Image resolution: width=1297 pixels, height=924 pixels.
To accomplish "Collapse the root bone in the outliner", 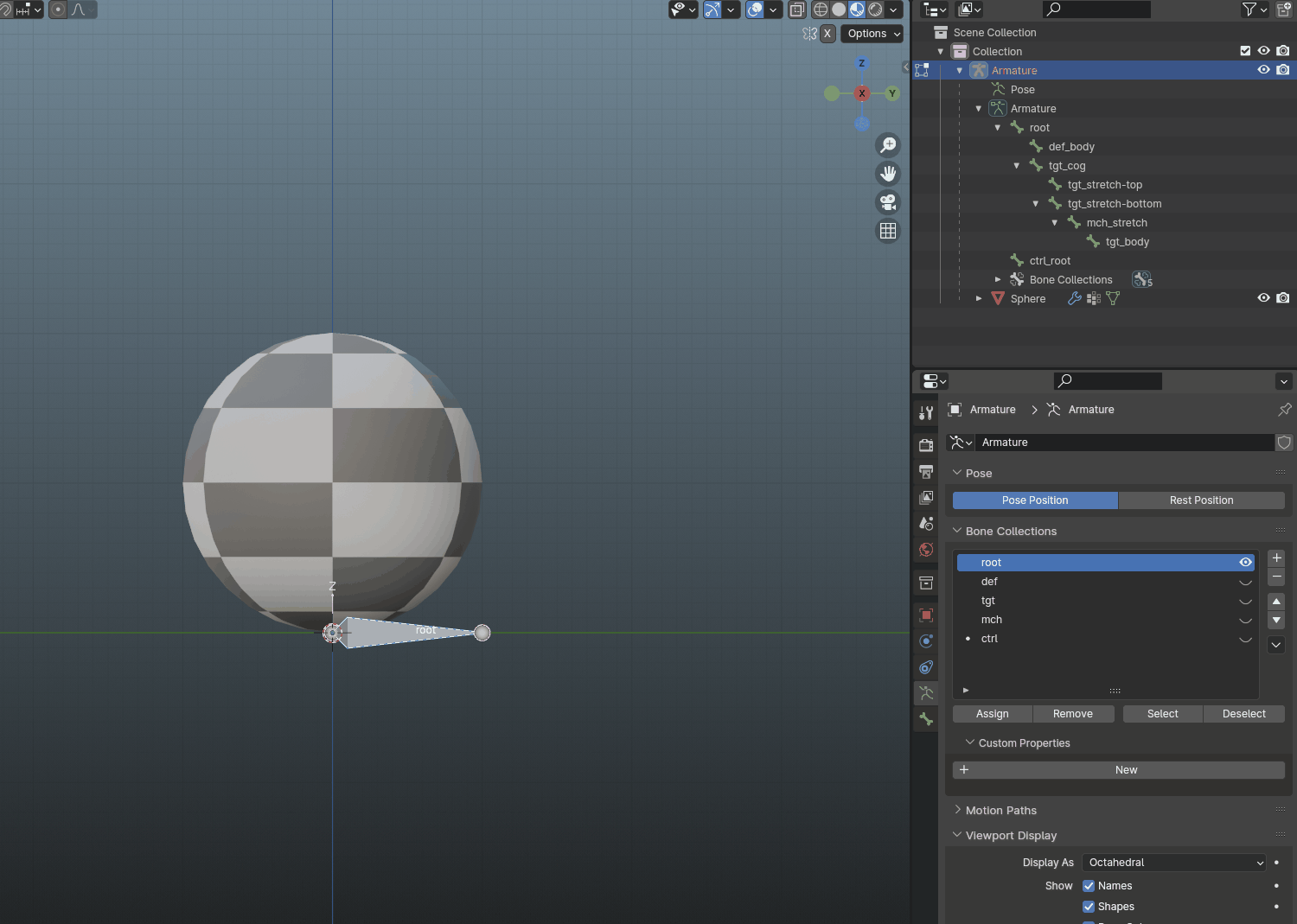I will [998, 127].
